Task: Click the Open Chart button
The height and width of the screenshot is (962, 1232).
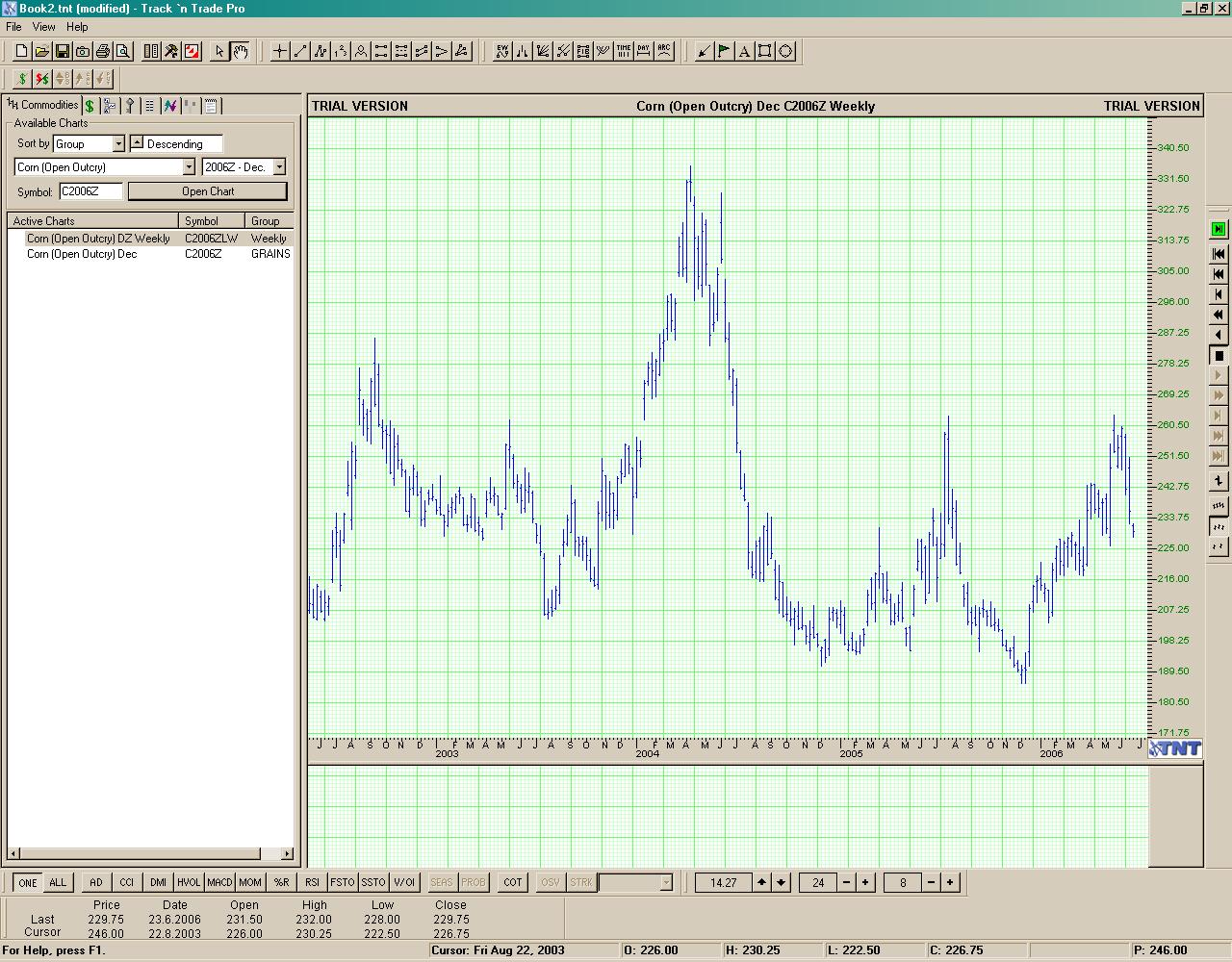Action: click(207, 191)
